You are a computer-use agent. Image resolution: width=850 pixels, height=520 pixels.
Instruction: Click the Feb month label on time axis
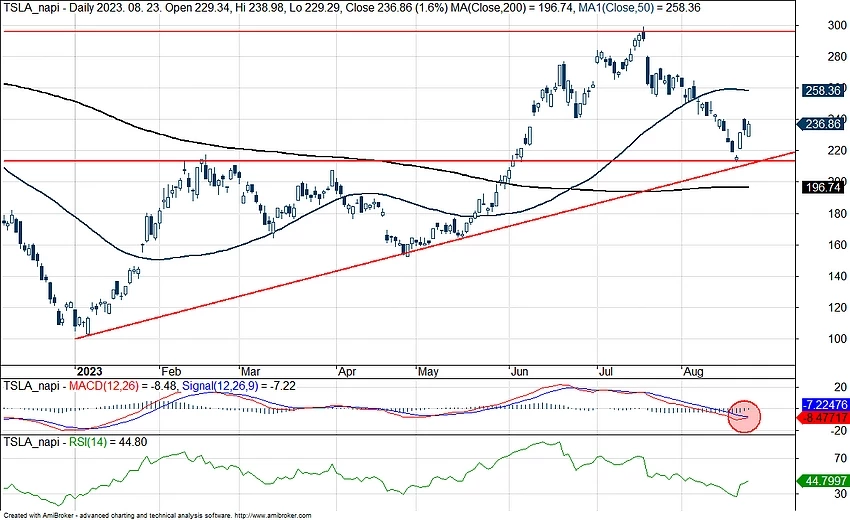tap(171, 371)
